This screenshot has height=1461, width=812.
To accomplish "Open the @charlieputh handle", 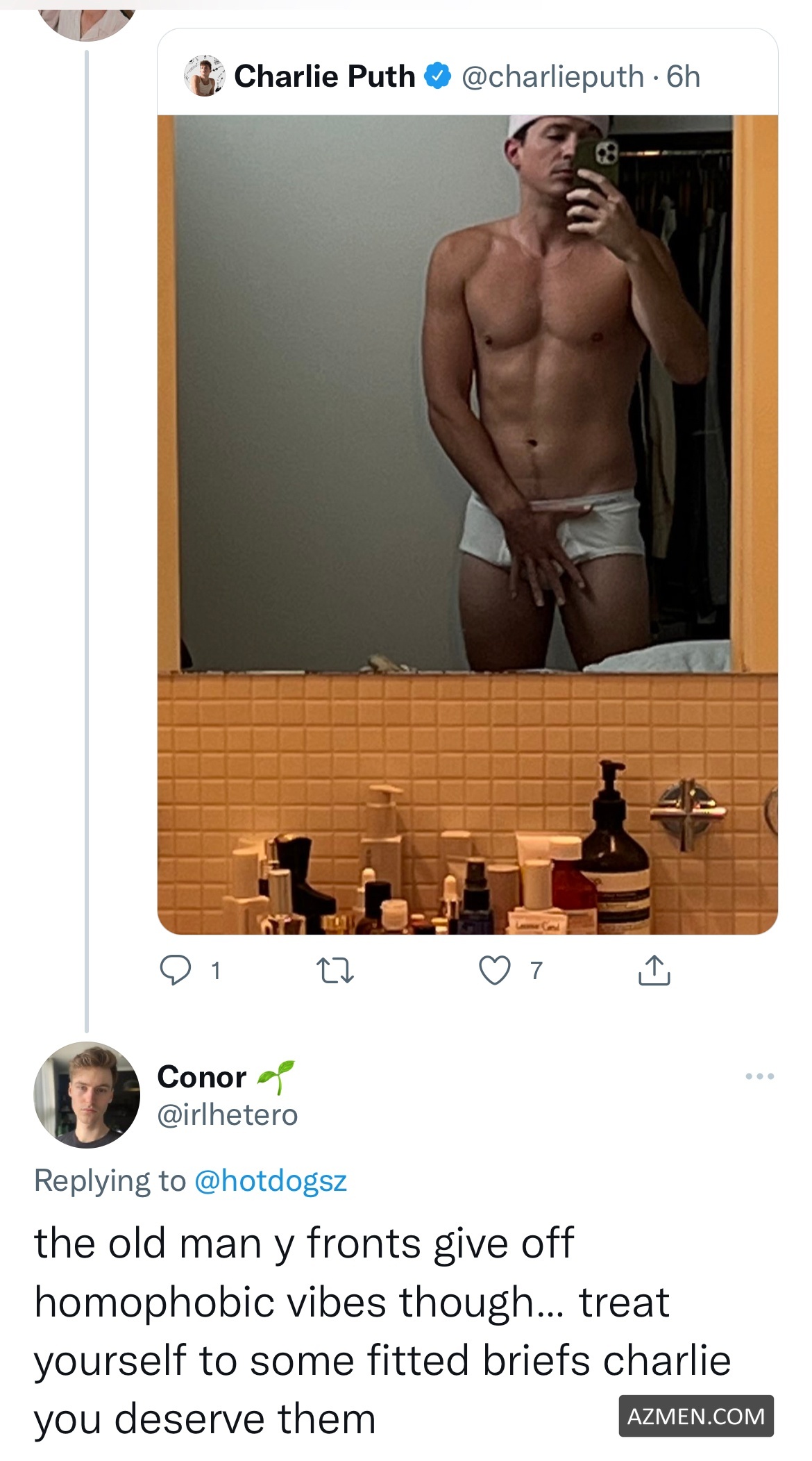I will pyautogui.click(x=552, y=76).
